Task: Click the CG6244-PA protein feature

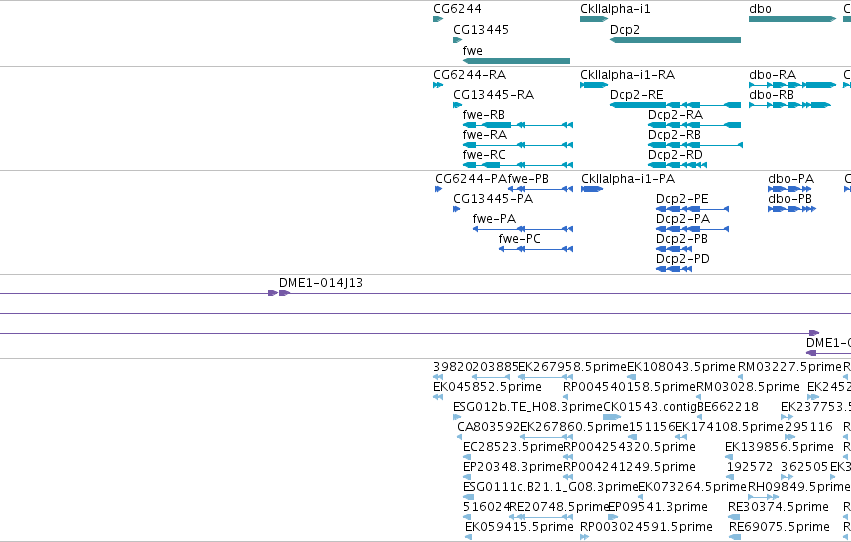Action: [439, 189]
